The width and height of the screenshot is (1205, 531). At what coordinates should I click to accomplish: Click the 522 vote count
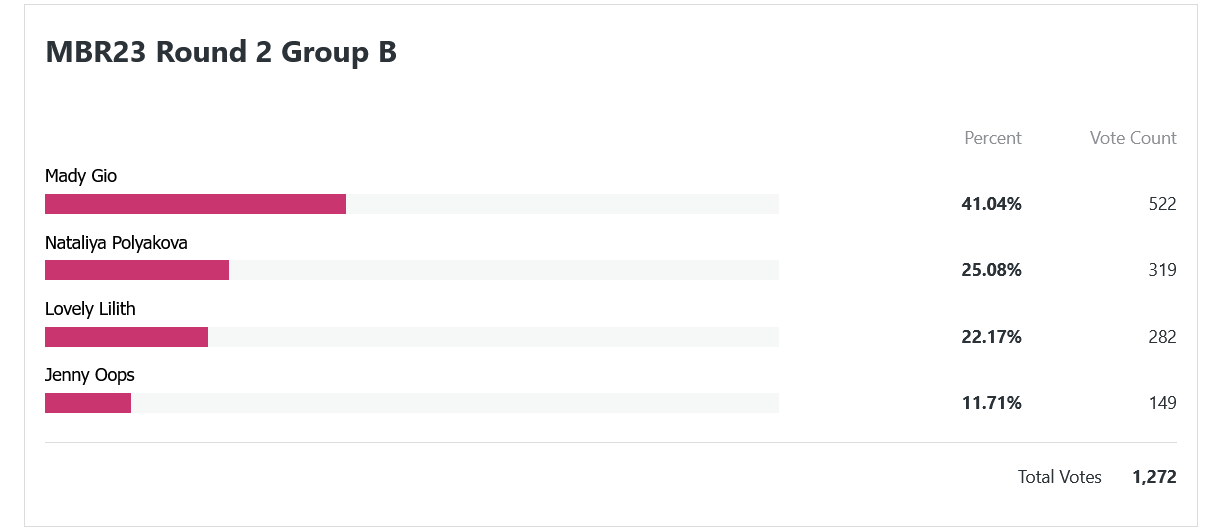coord(1163,204)
